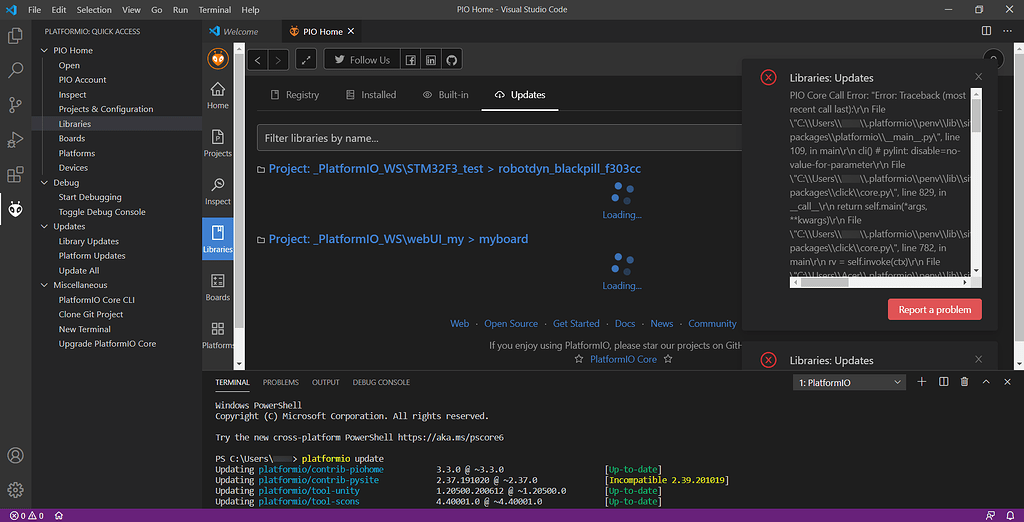The image size is (1024, 522).
Task: Open PIO Home Inspect sidebar icon
Action: [x=218, y=190]
